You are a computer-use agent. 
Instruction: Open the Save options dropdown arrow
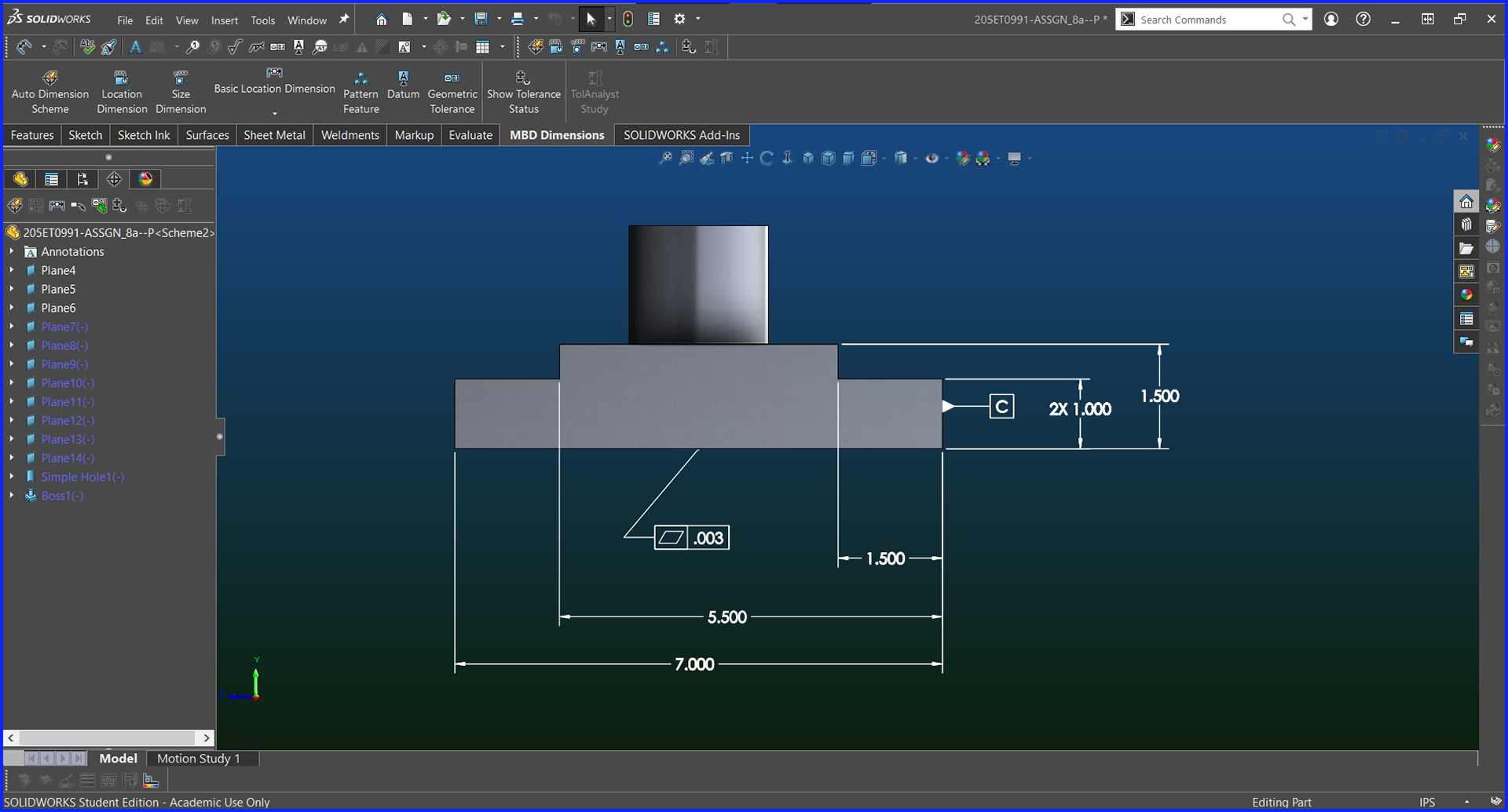(x=499, y=19)
